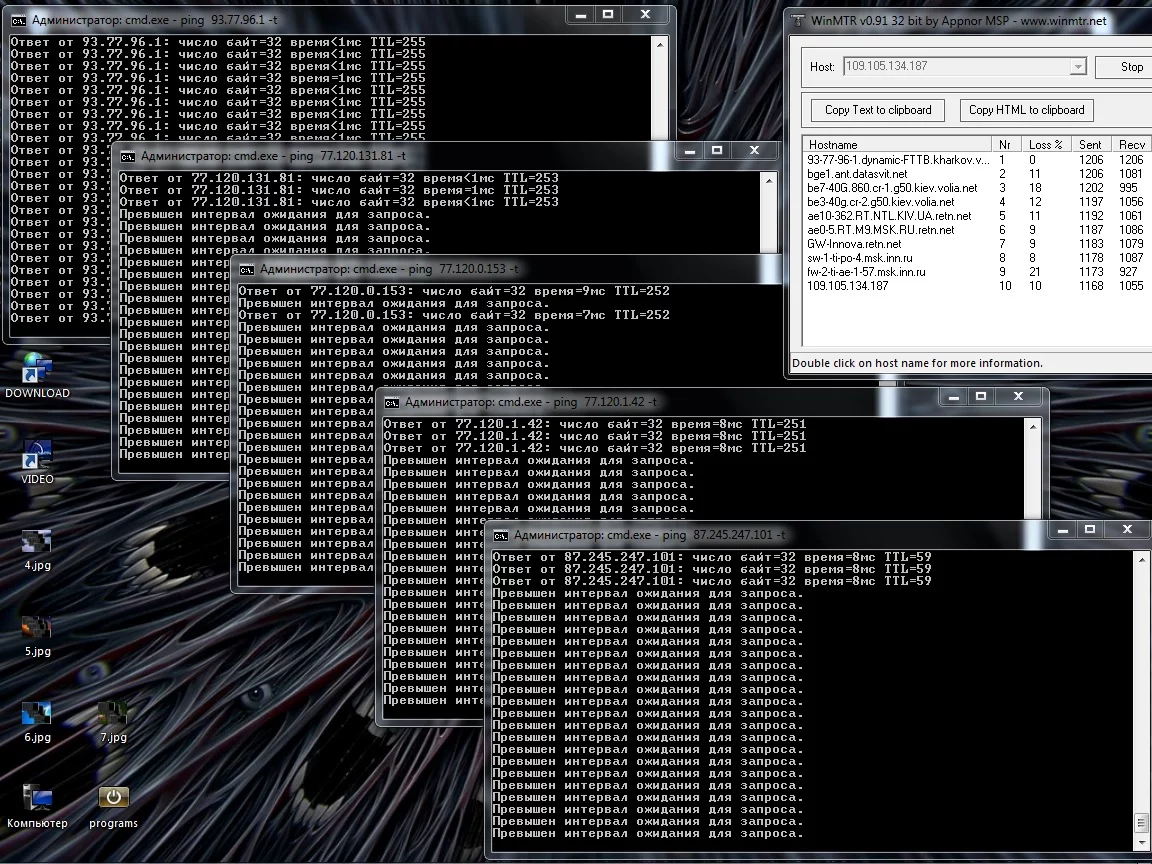Image resolution: width=1152 pixels, height=864 pixels.
Task: Select the fw-2-ti-ae-1-57.msk.inn.ru row
Action: [976, 272]
